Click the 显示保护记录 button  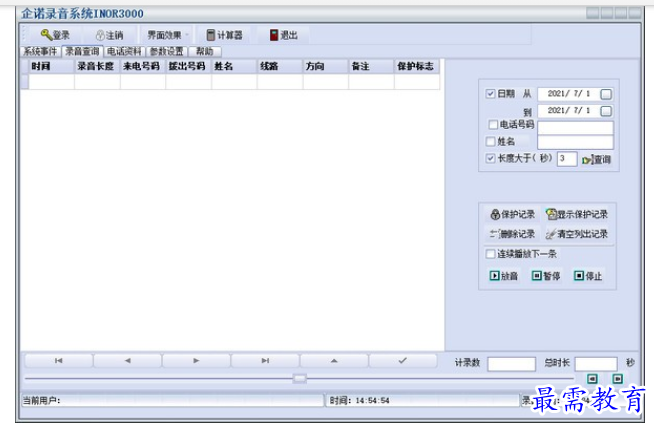577,214
